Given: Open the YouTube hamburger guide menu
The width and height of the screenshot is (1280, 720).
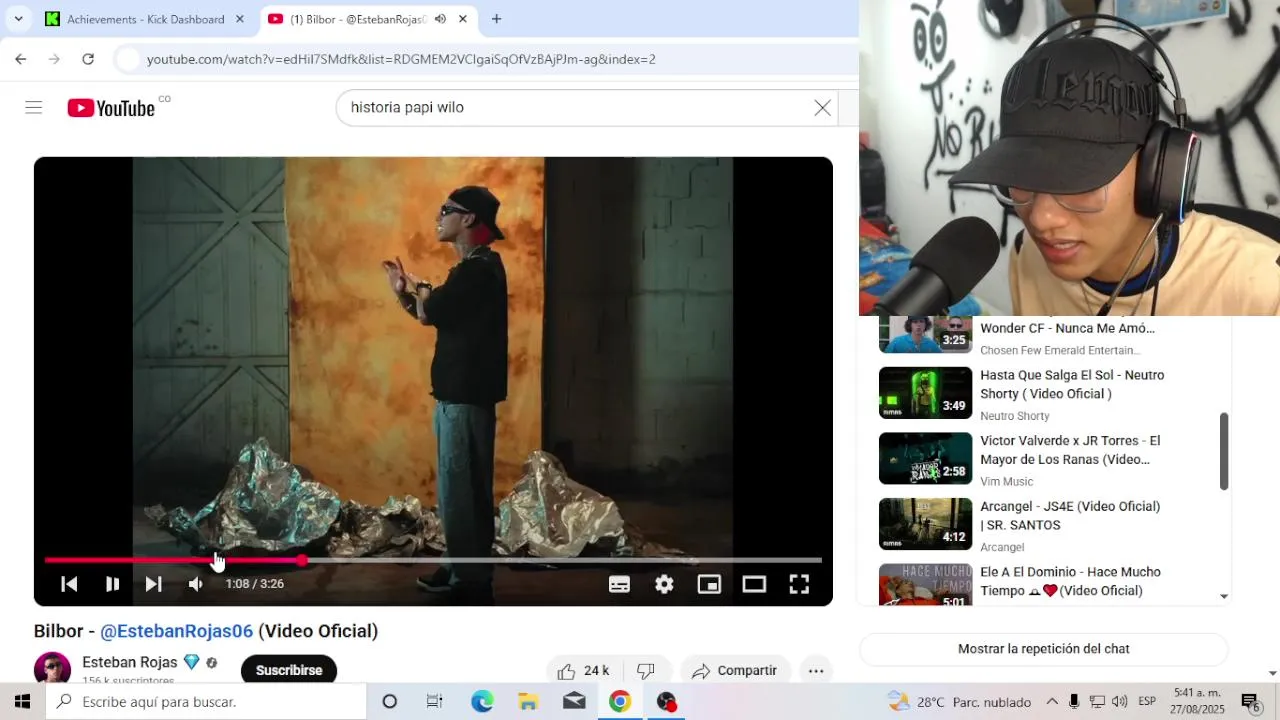Looking at the screenshot, I should pyautogui.click(x=33, y=107).
